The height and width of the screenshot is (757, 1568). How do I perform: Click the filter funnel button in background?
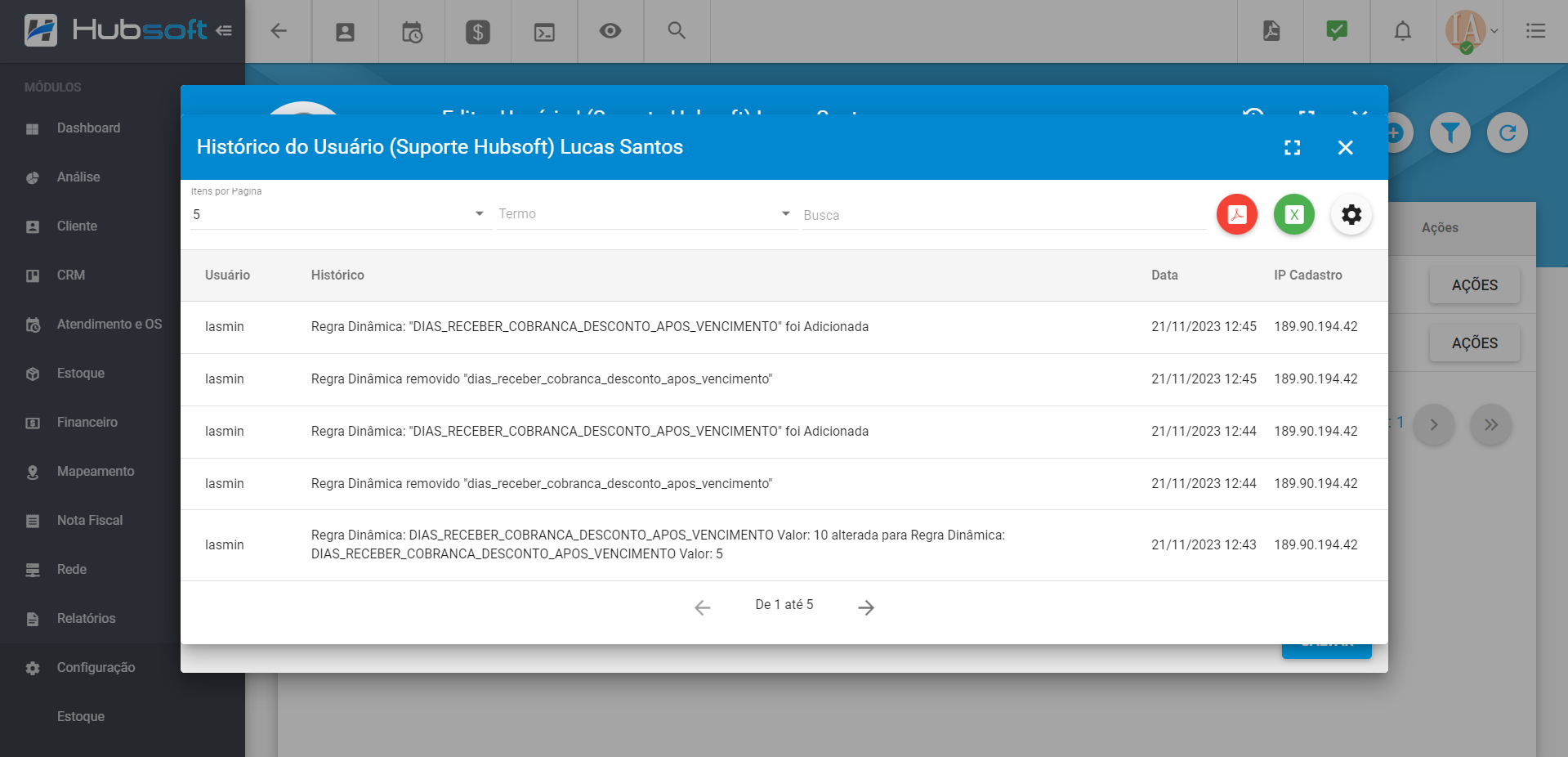coord(1450,132)
